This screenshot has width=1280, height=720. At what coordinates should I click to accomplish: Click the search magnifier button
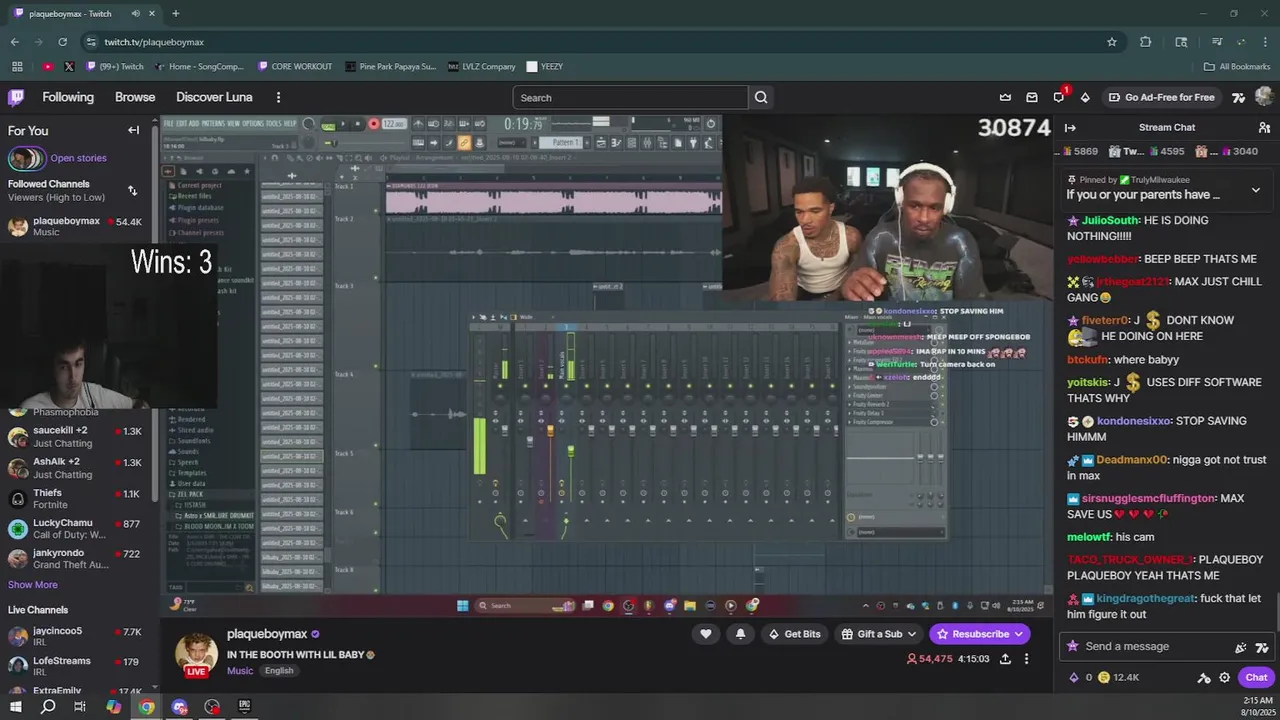[761, 97]
